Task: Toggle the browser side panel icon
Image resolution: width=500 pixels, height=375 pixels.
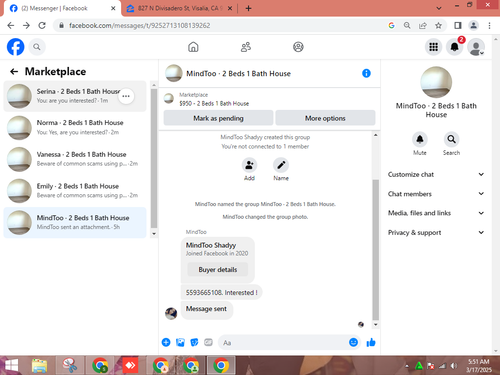Action: click(x=458, y=25)
